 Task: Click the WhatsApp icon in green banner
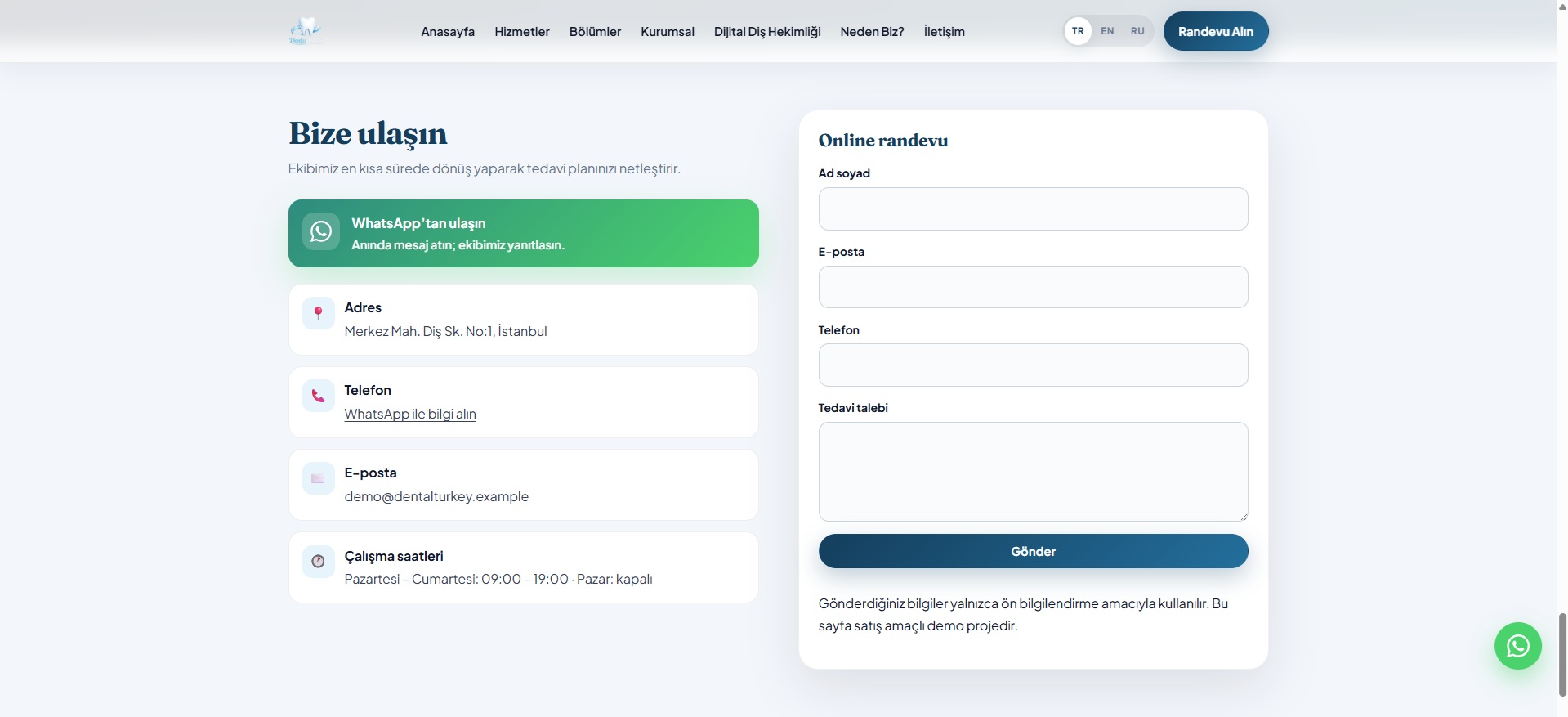point(321,232)
